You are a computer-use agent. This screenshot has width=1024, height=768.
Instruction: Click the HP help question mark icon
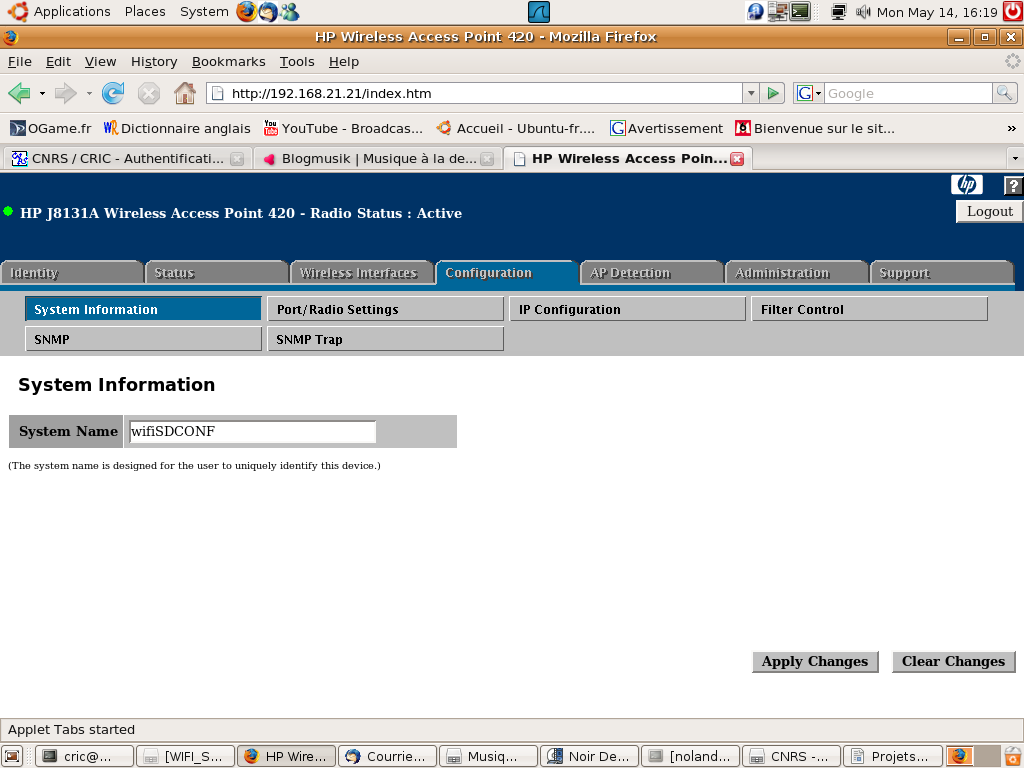pos(1012,185)
